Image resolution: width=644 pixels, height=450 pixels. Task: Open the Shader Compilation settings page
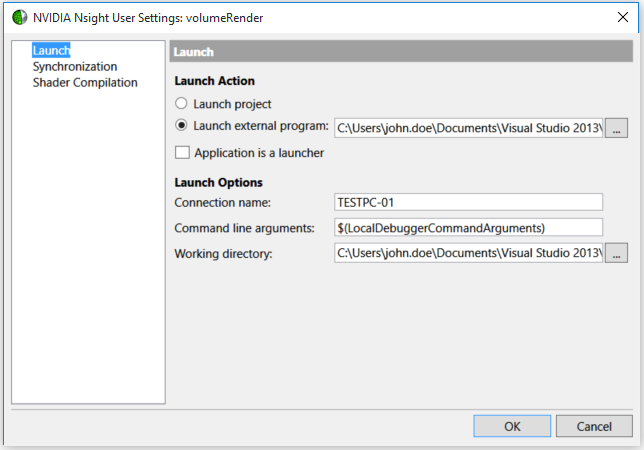click(x=85, y=83)
